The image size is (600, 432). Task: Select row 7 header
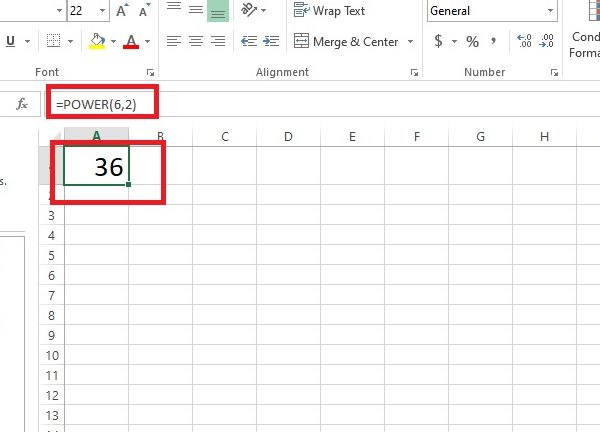point(52,295)
